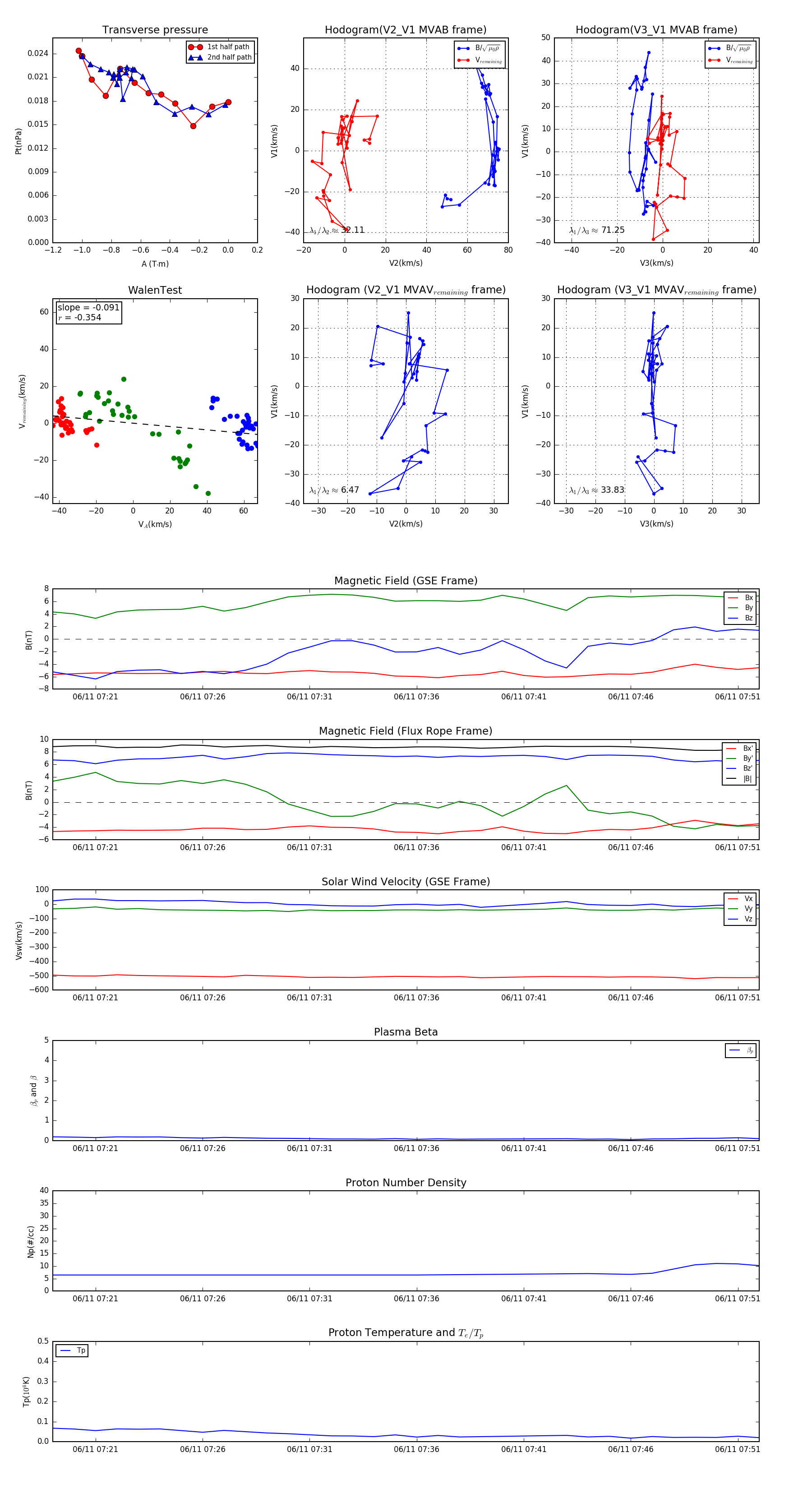Click the "Proton Temperature and Te/Tp" title
Image resolution: width=812 pixels, height=1489 pixels.
point(406,1333)
